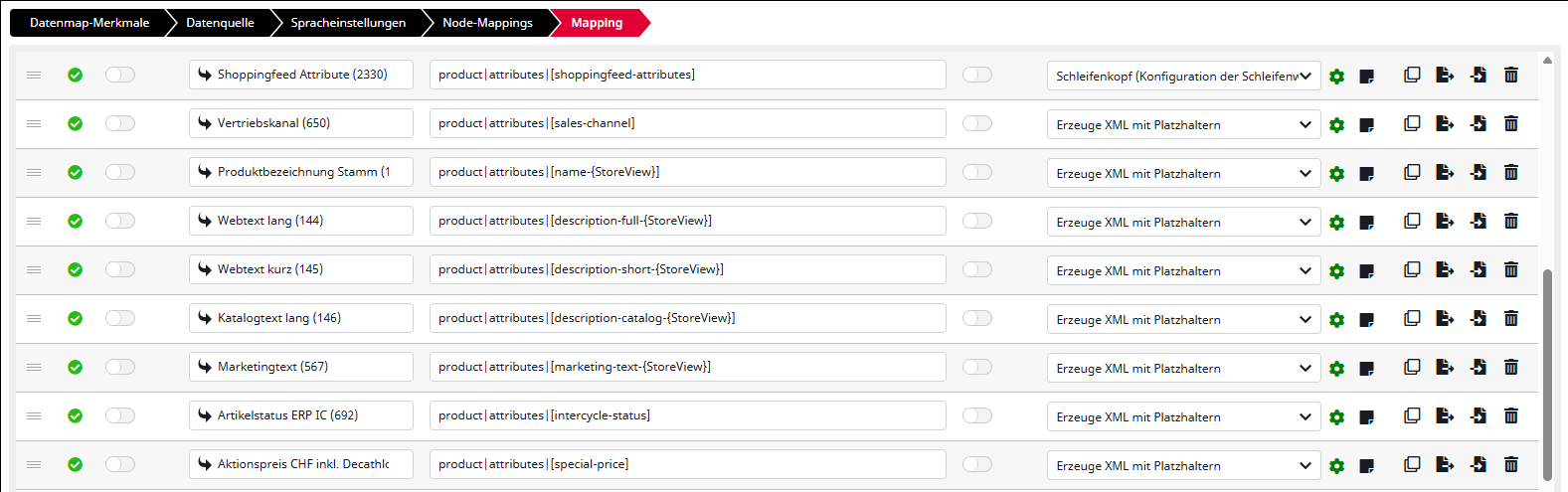Image resolution: width=1568 pixels, height=492 pixels.
Task: Select source attribute Artikelstatus ERP IC (692)
Action: coord(300,415)
